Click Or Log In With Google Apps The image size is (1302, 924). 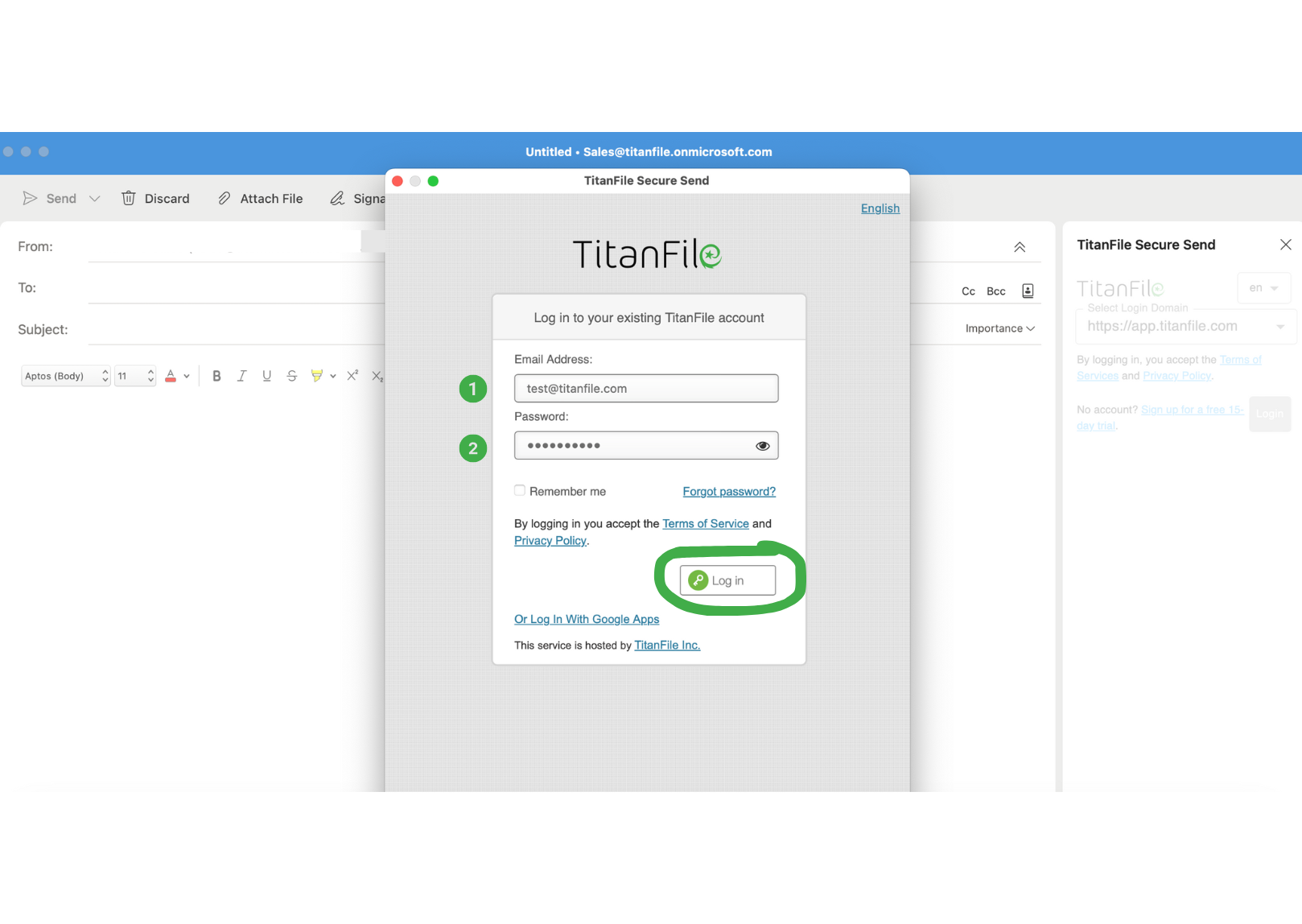[587, 619]
